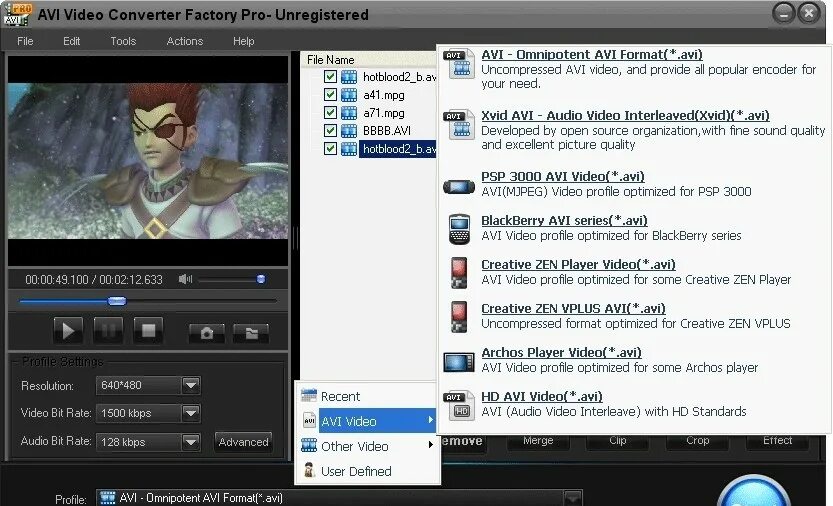Screen dimensions: 833x506
Task: Click the Pause playback button
Action: (x=108, y=331)
